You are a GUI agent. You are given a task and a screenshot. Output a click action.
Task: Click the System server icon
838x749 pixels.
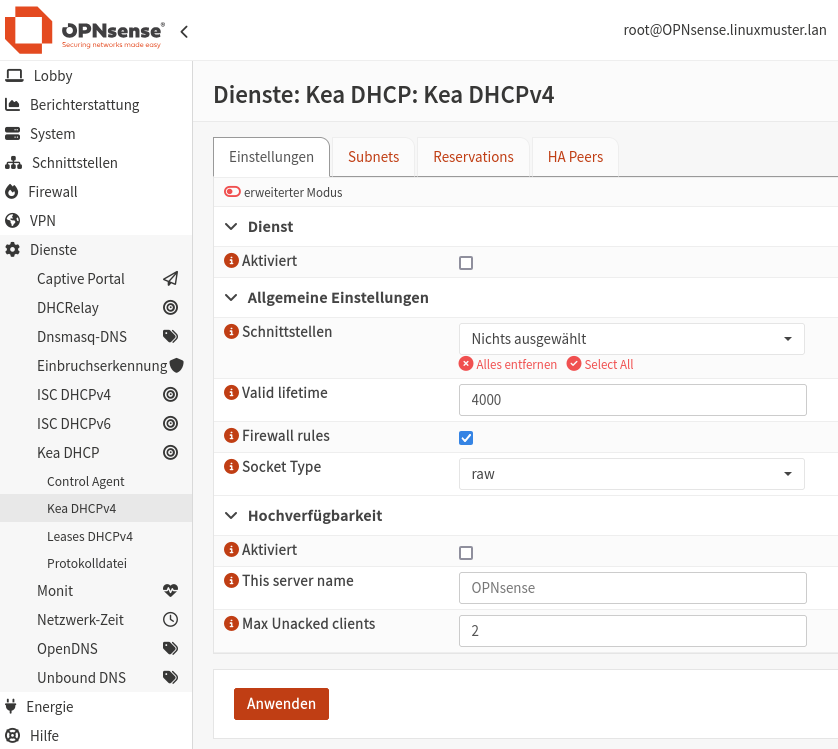pos(13,134)
